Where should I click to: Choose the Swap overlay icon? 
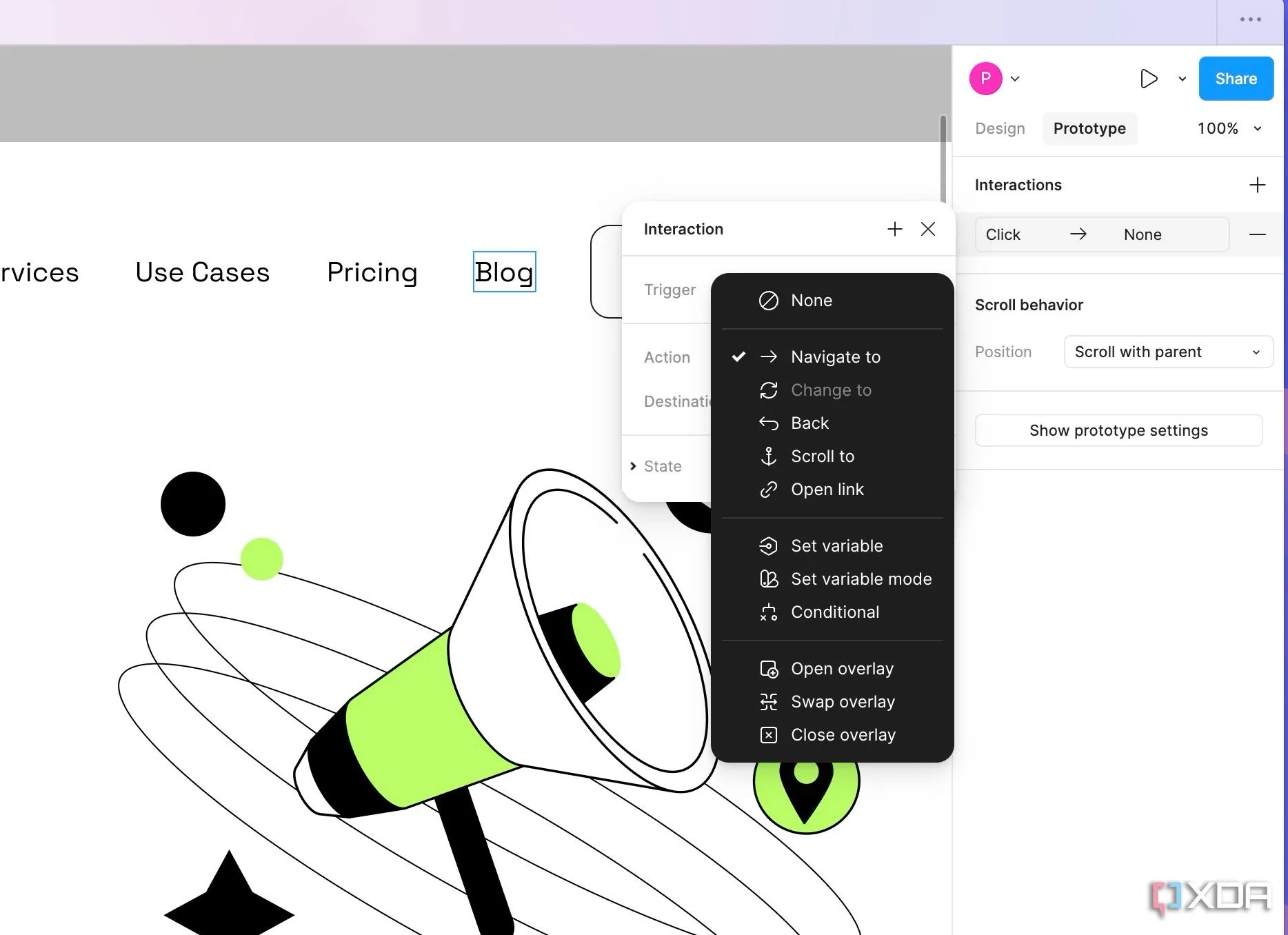point(768,702)
